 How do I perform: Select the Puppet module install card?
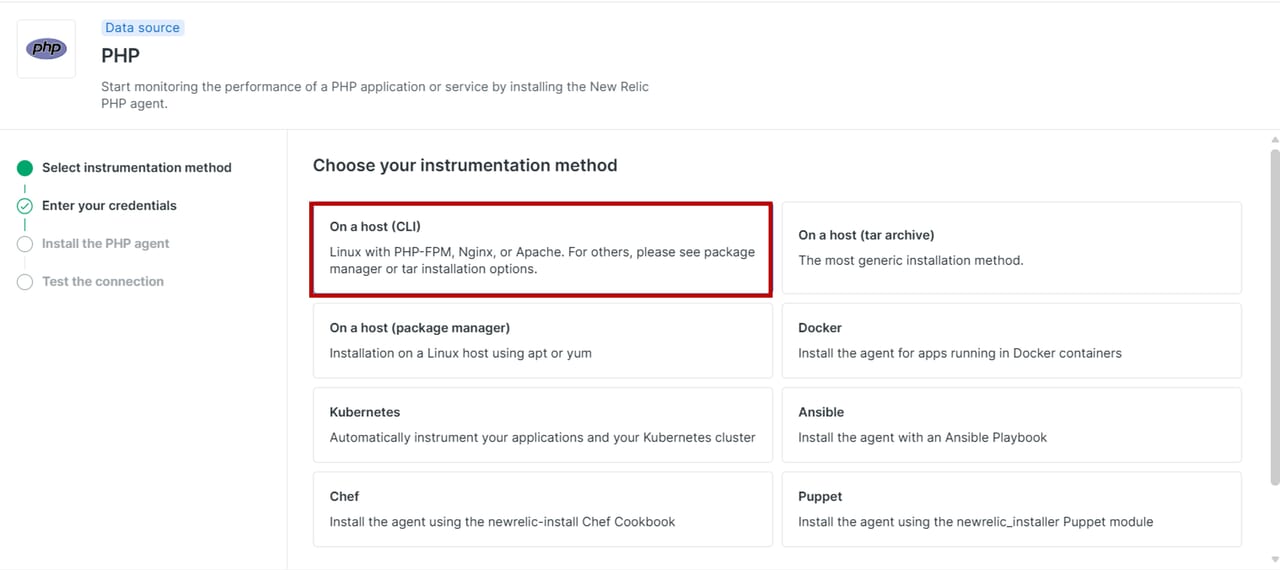coord(1011,509)
